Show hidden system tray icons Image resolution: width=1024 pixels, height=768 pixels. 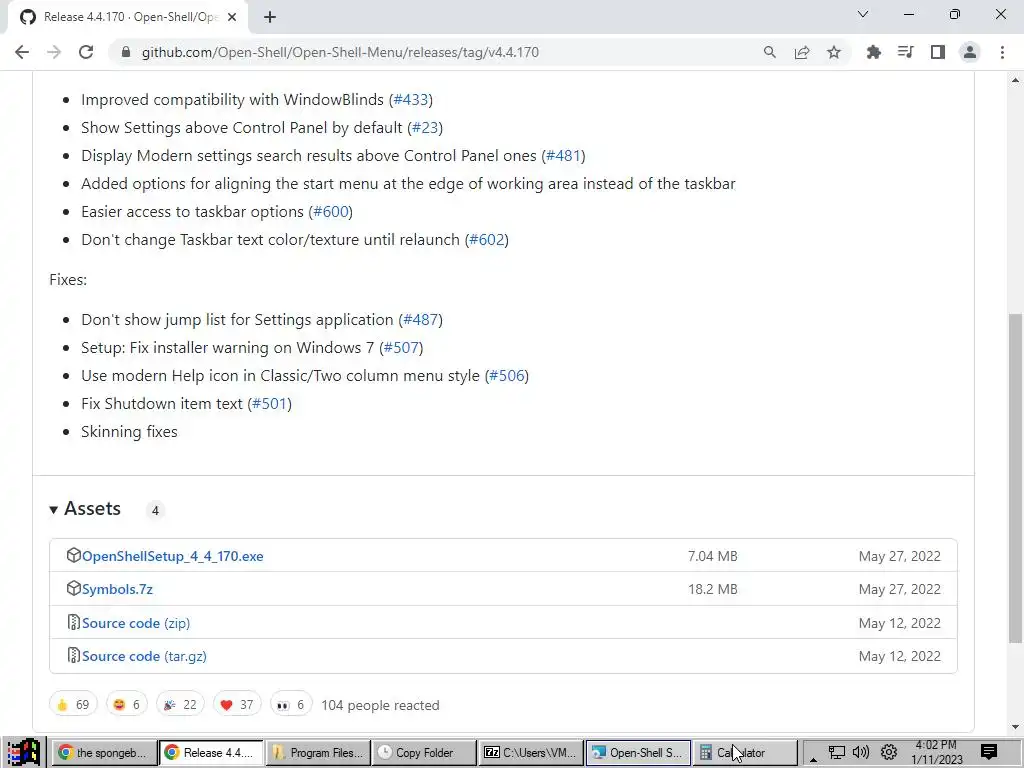(x=813, y=758)
